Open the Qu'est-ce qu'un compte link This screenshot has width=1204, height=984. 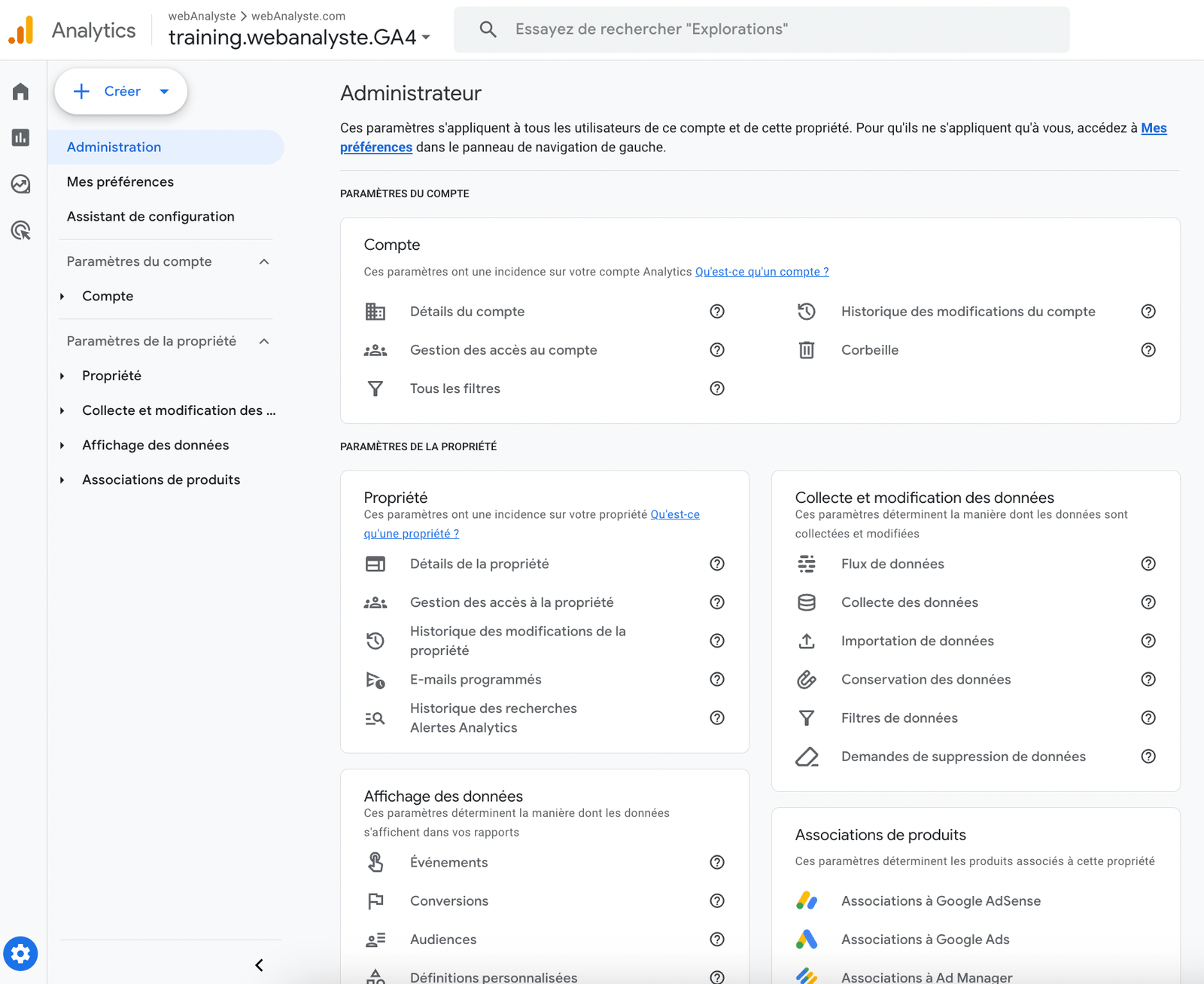tap(762, 271)
